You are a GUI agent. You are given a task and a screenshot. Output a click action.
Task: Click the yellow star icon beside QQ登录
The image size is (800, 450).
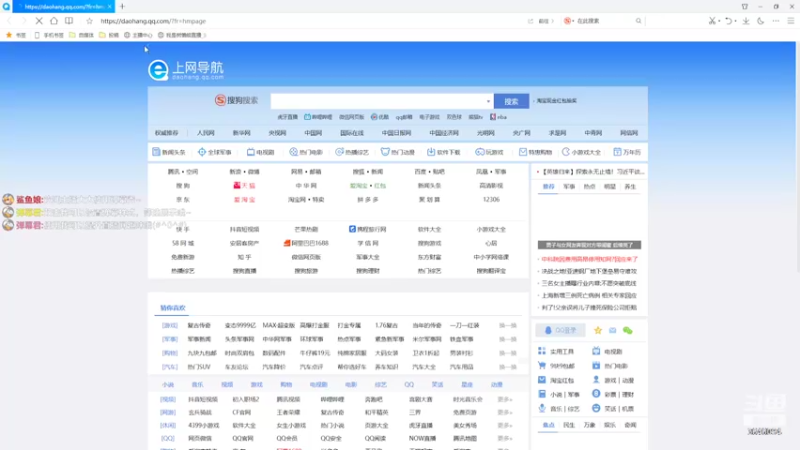[598, 331]
